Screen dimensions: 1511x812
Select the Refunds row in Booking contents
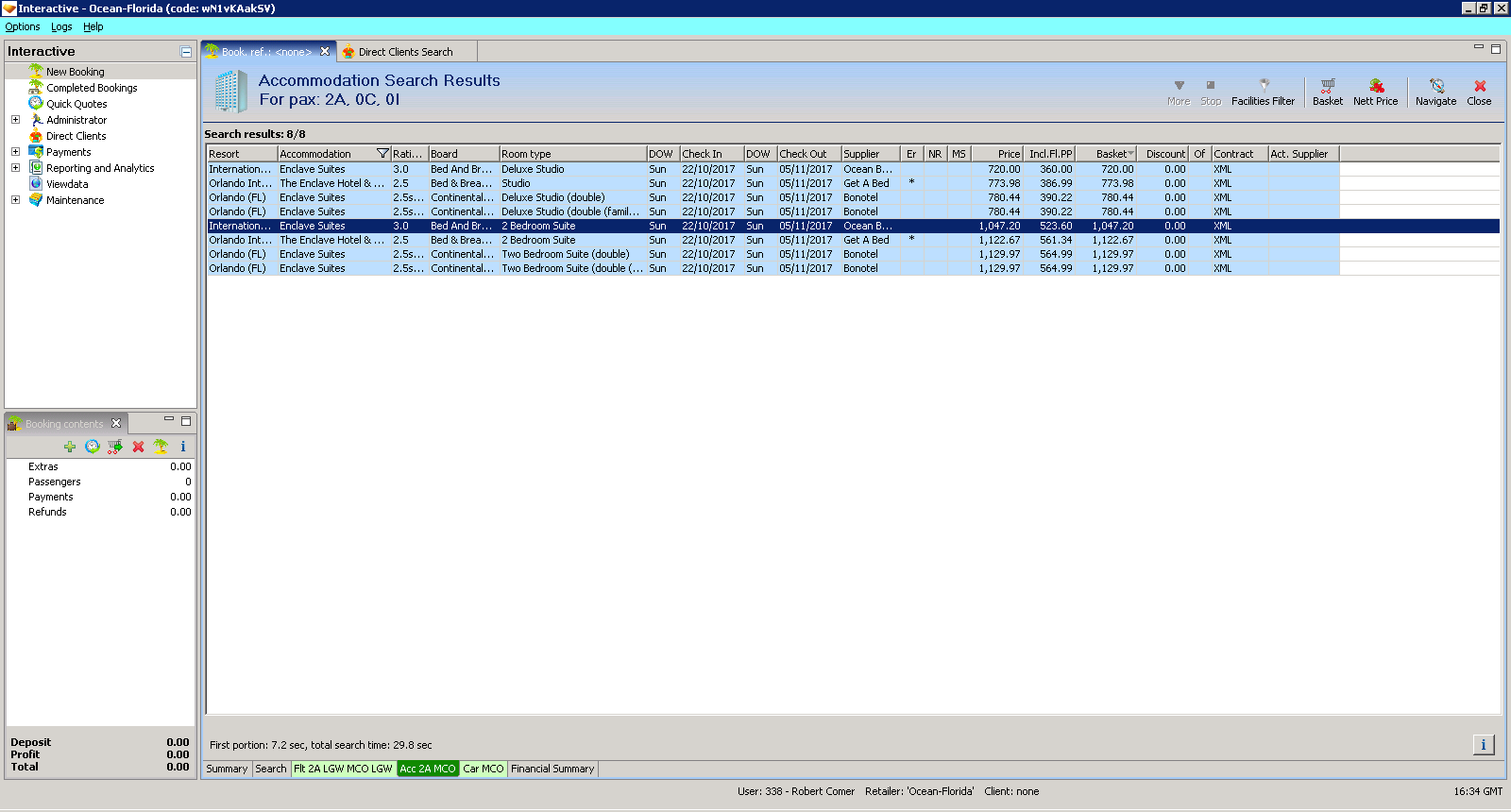point(100,512)
